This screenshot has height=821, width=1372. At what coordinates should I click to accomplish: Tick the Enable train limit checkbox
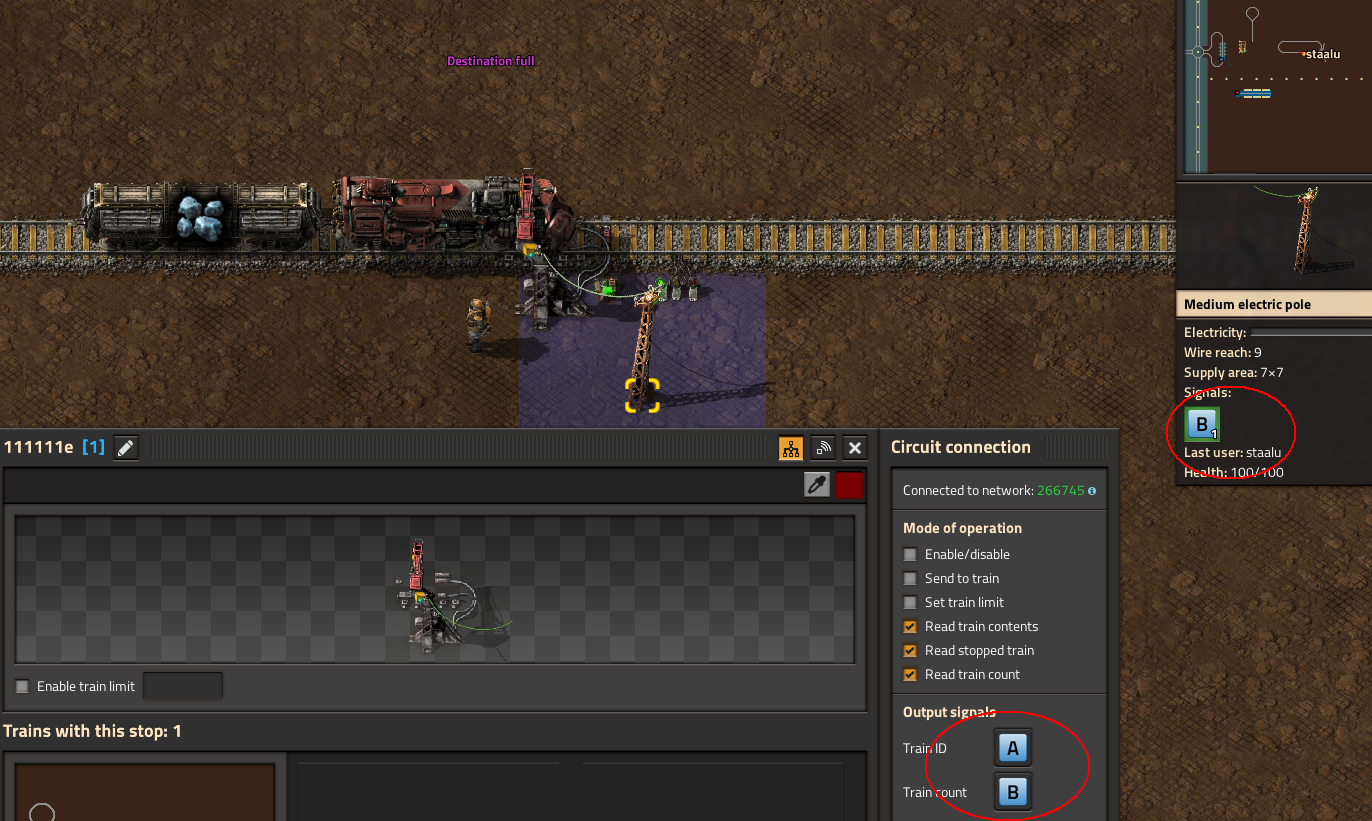point(22,686)
